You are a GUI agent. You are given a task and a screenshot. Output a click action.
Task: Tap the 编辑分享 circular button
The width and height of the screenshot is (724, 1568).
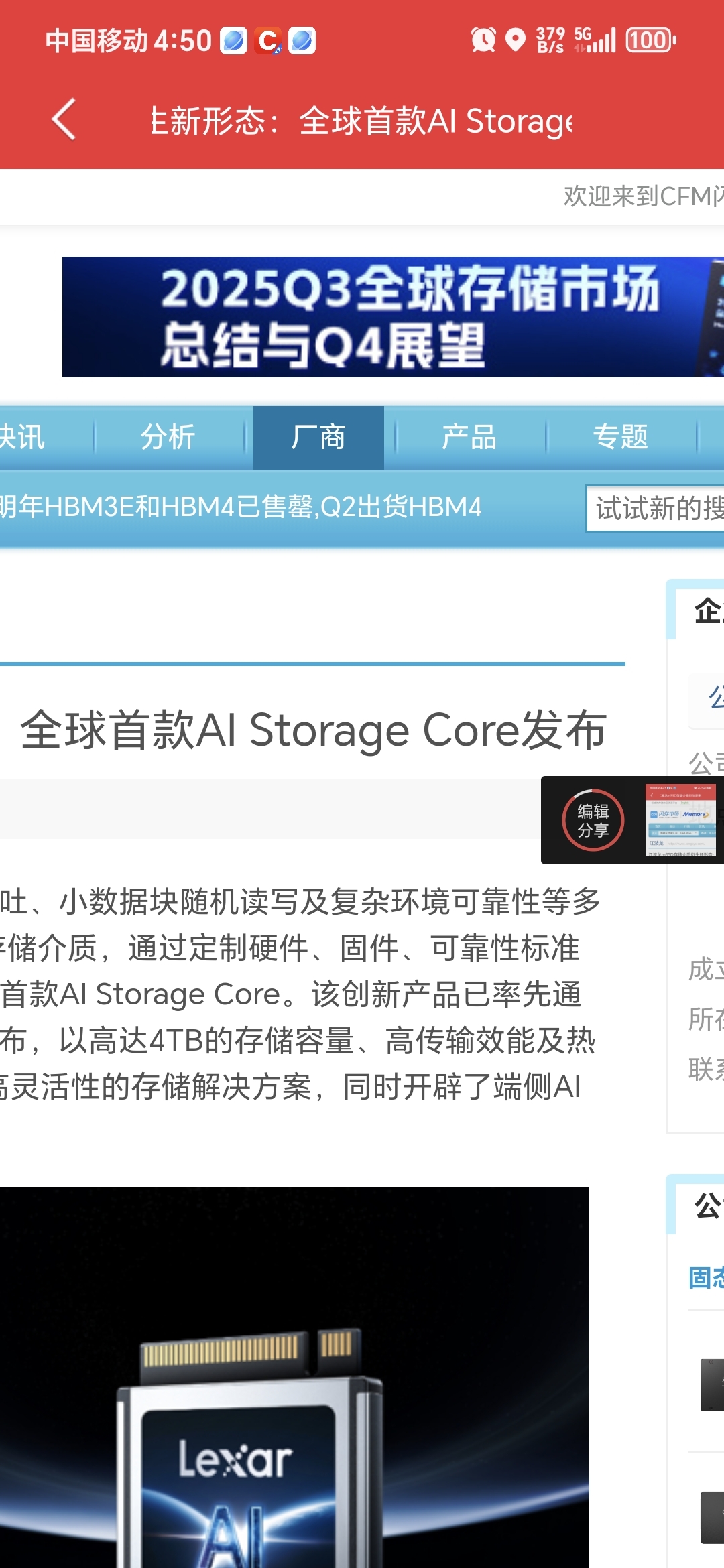point(593,820)
